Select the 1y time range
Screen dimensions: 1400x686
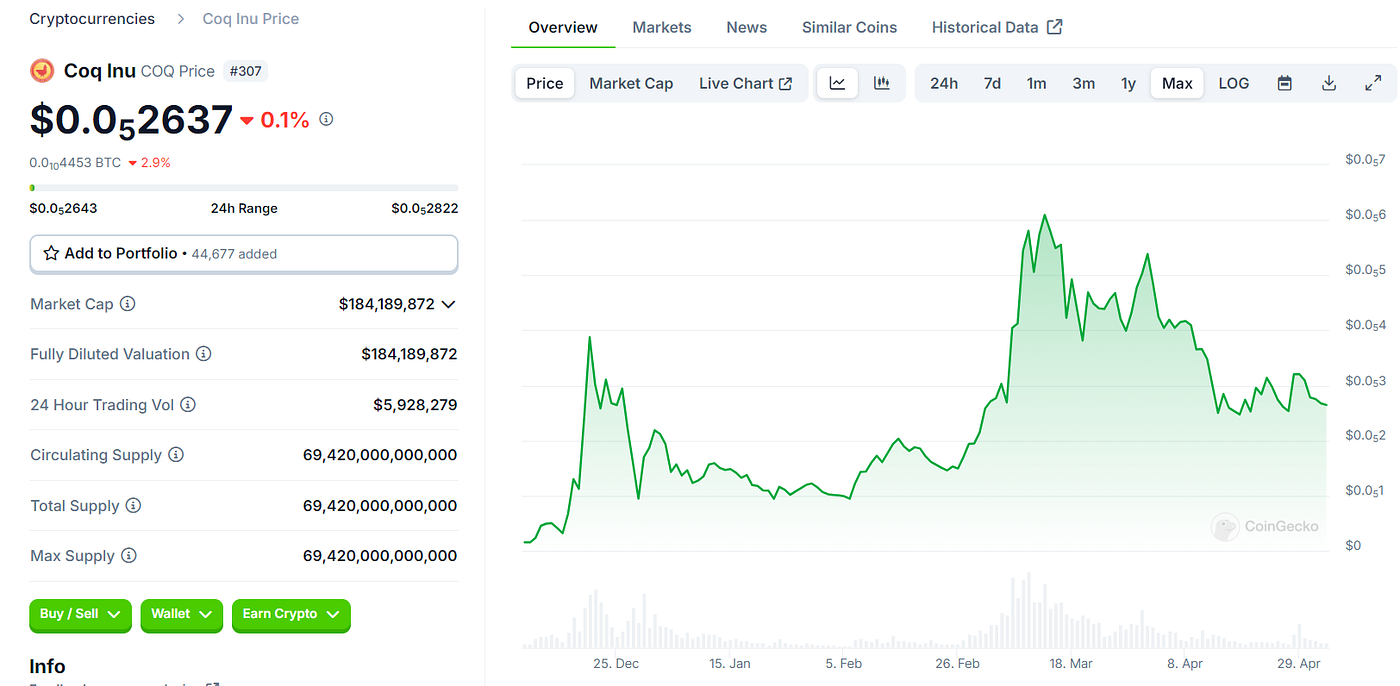1129,83
